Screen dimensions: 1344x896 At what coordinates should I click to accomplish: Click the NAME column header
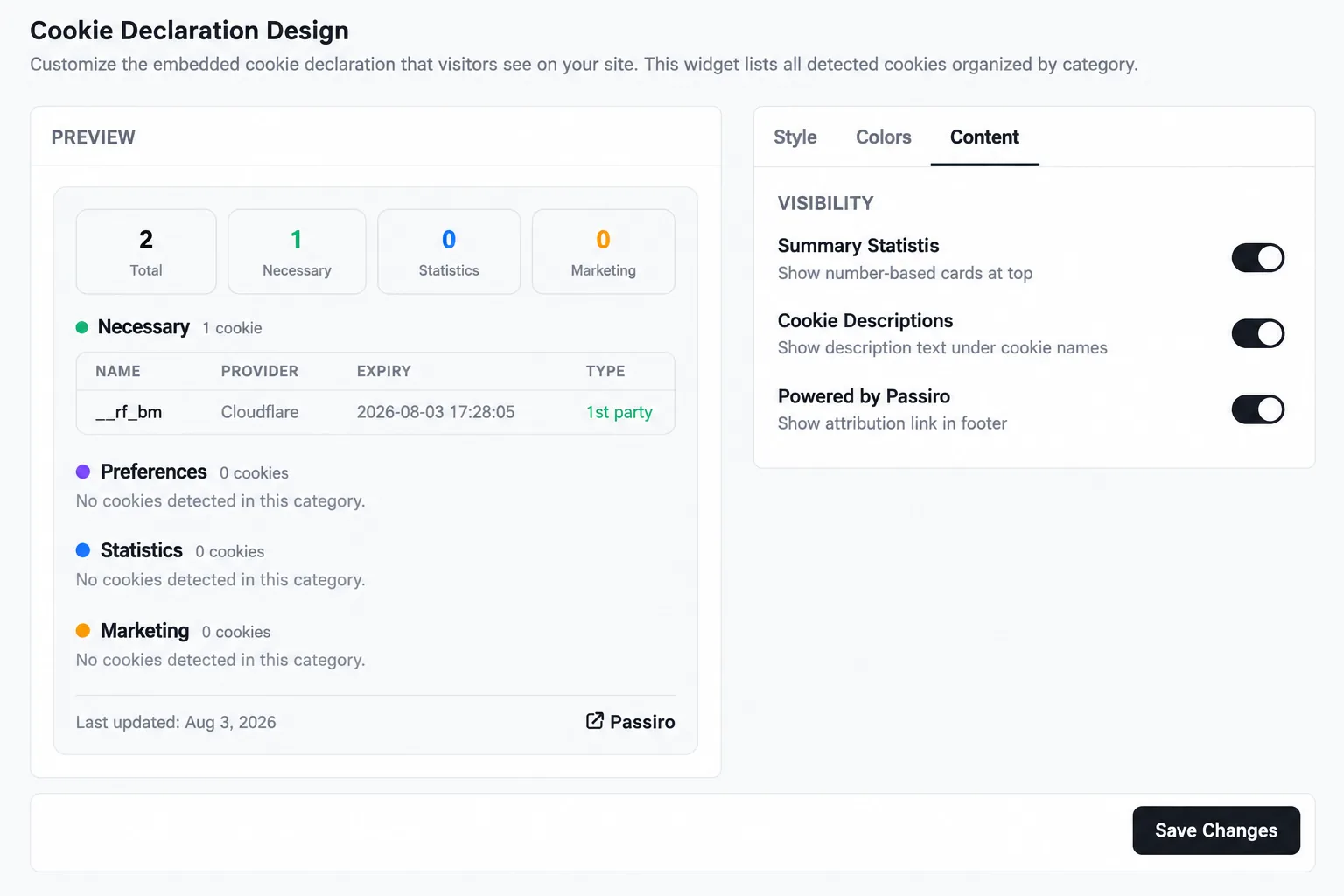coord(118,371)
